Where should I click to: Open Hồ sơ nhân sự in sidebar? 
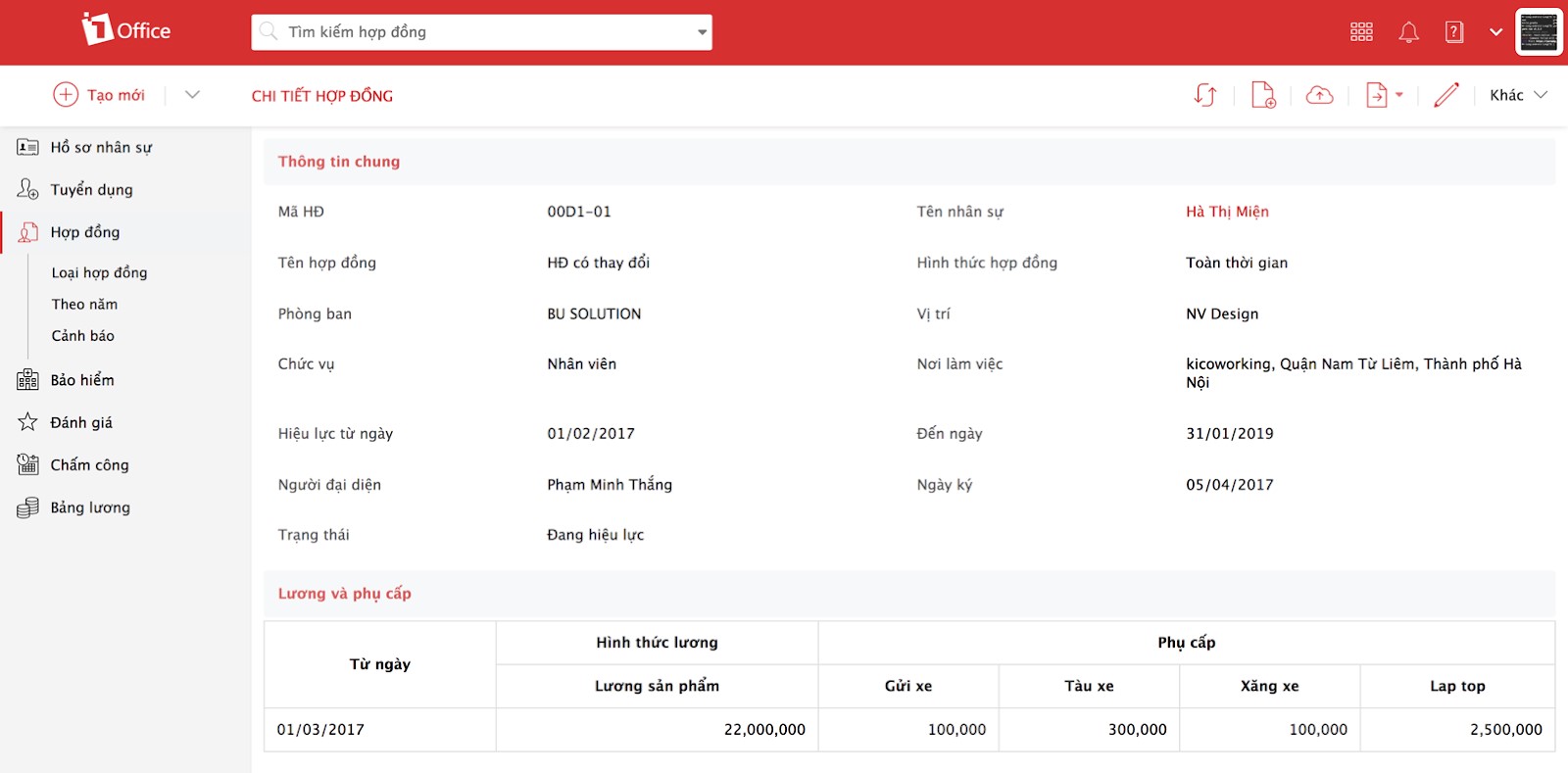[x=101, y=147]
